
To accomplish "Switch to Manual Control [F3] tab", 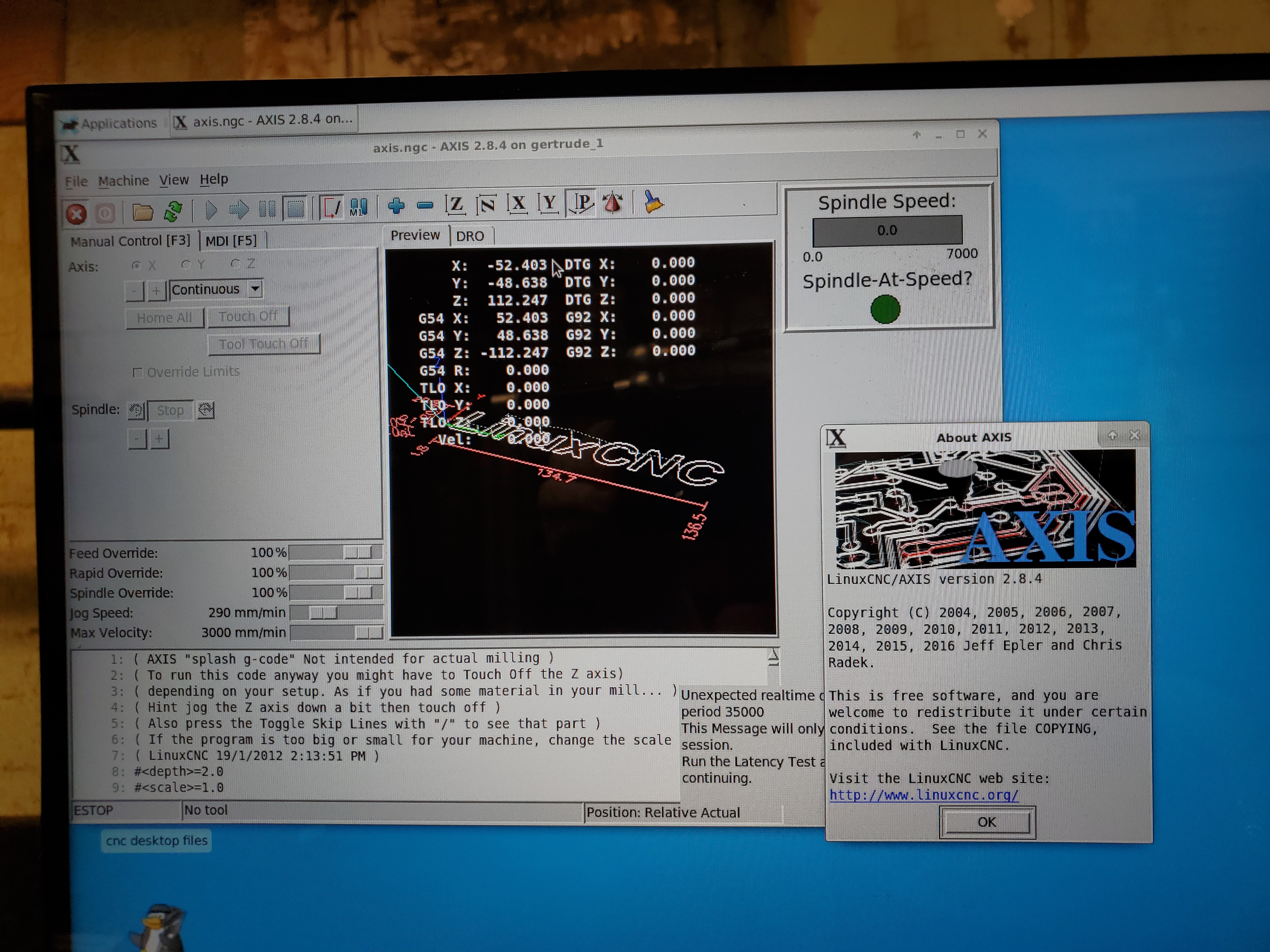I will point(130,241).
